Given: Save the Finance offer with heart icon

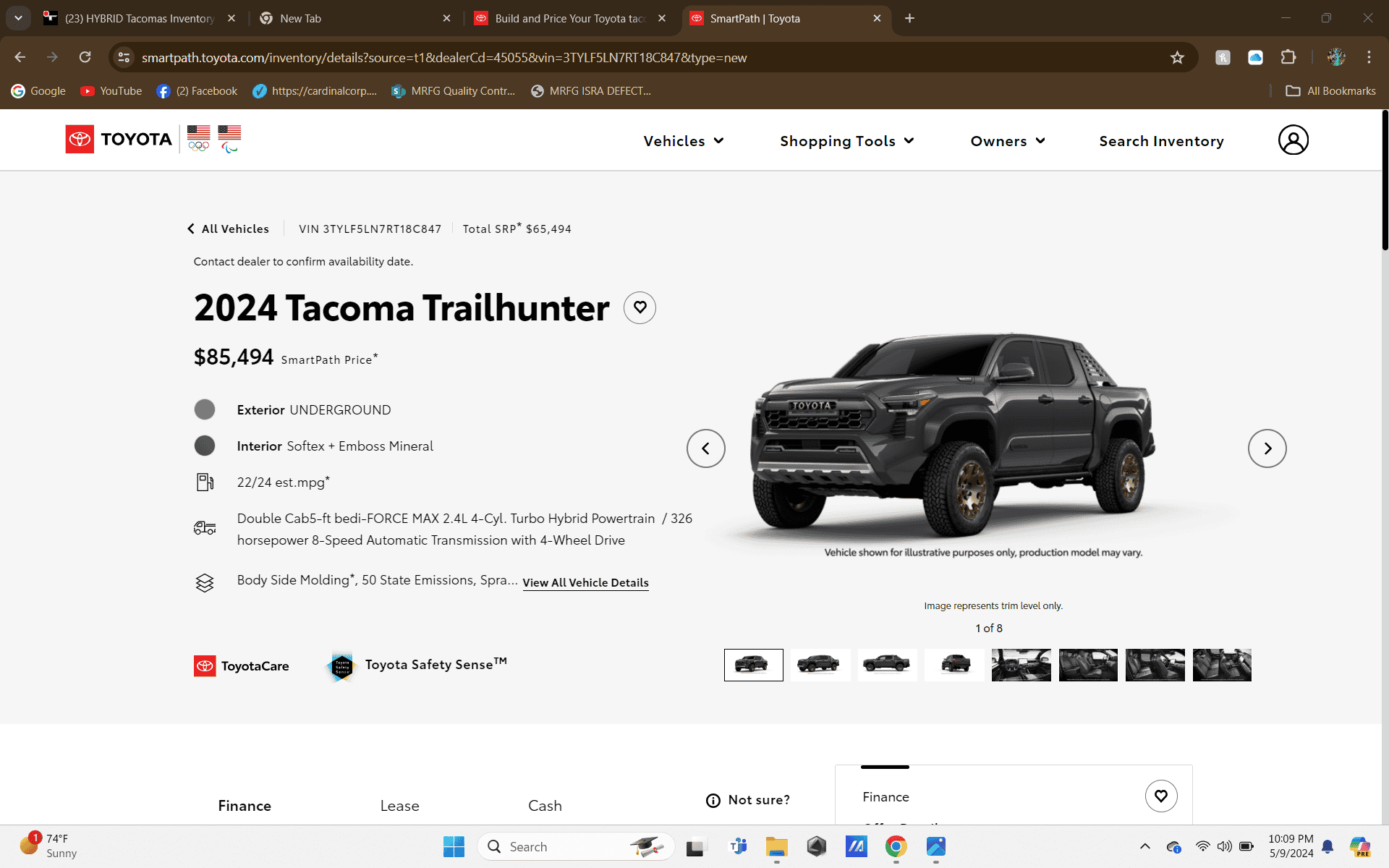Looking at the screenshot, I should click(1161, 796).
